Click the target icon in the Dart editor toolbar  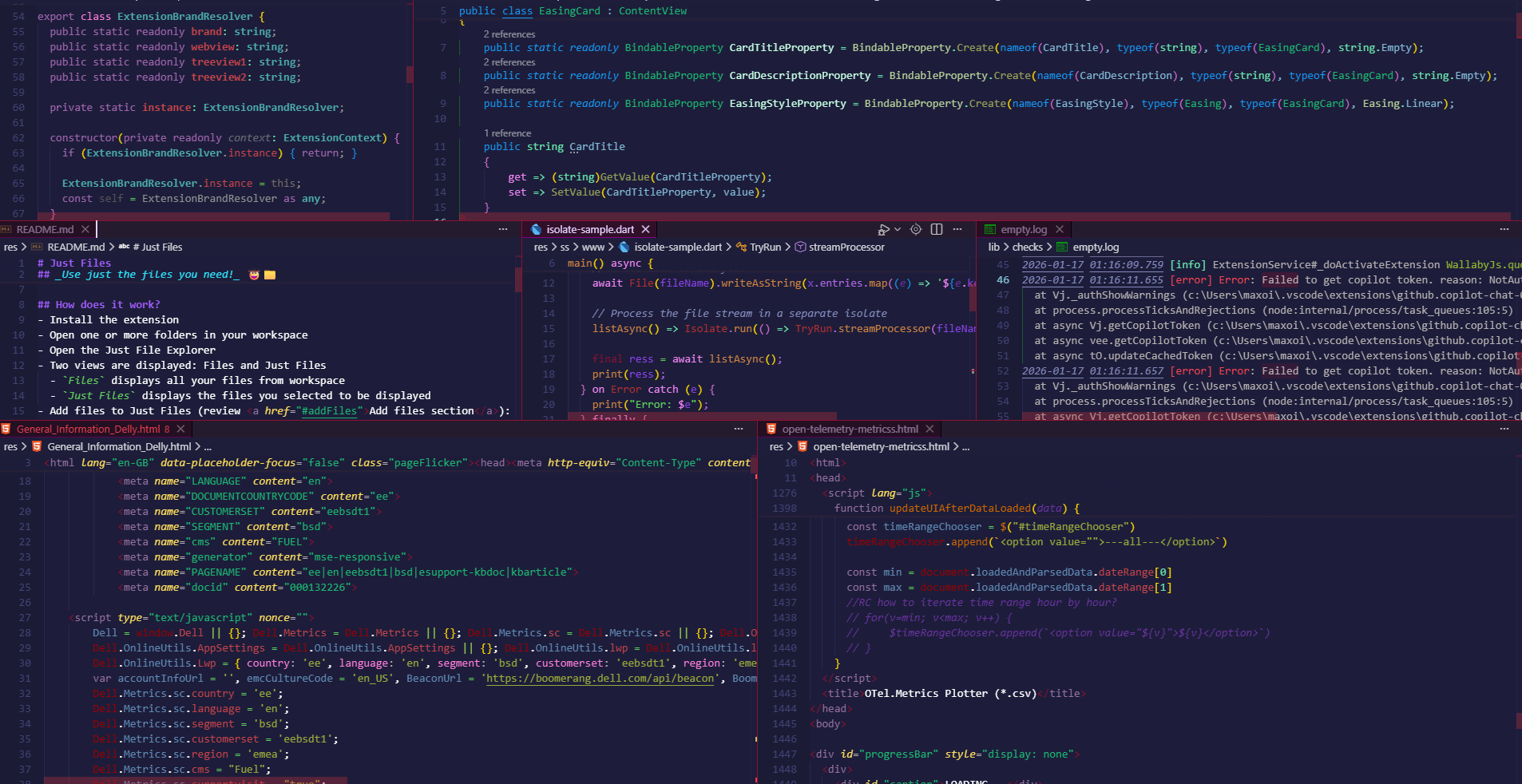[x=916, y=230]
